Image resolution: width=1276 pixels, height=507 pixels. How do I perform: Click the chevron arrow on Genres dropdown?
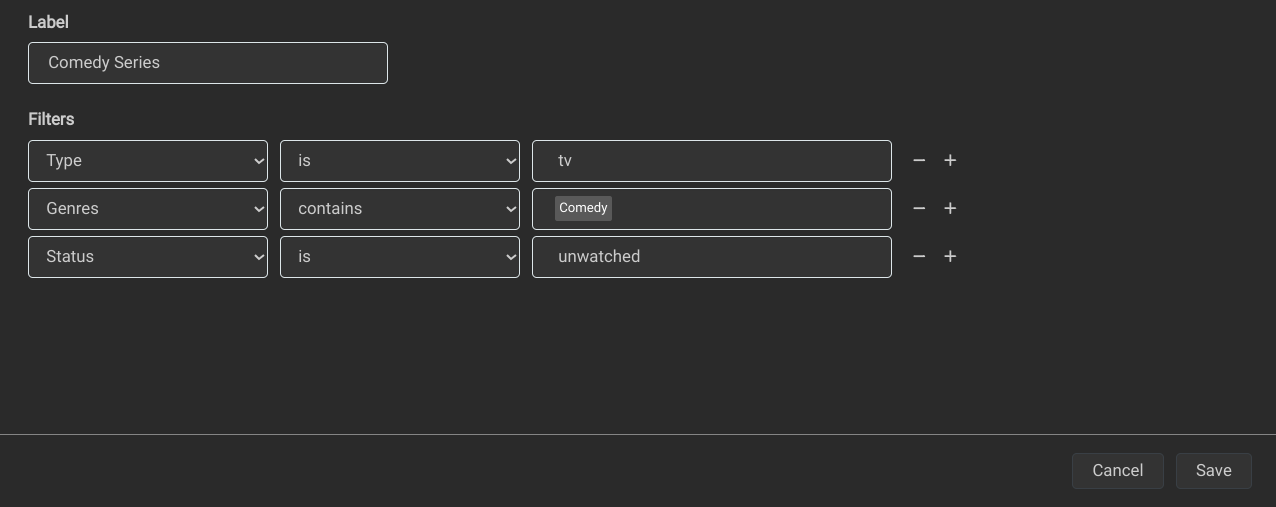click(259, 209)
